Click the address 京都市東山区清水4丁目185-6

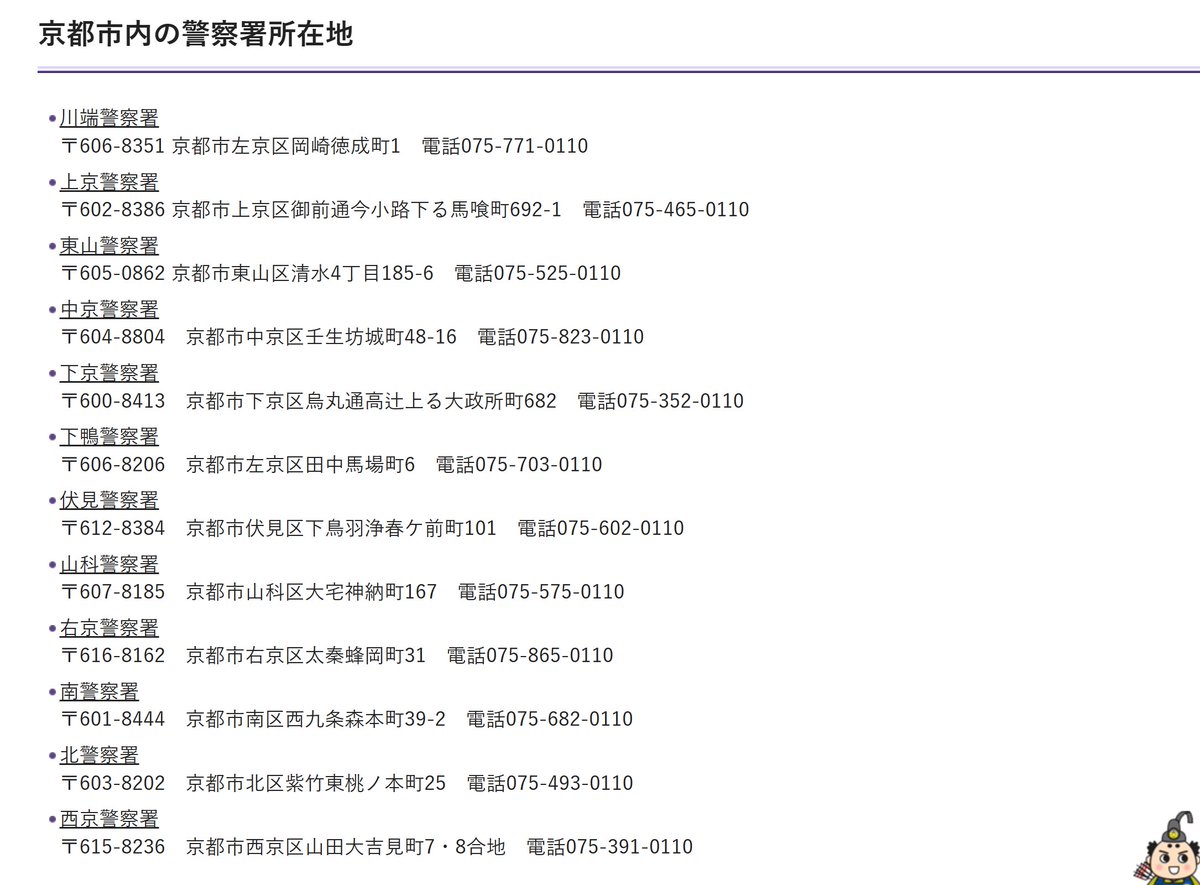click(303, 273)
